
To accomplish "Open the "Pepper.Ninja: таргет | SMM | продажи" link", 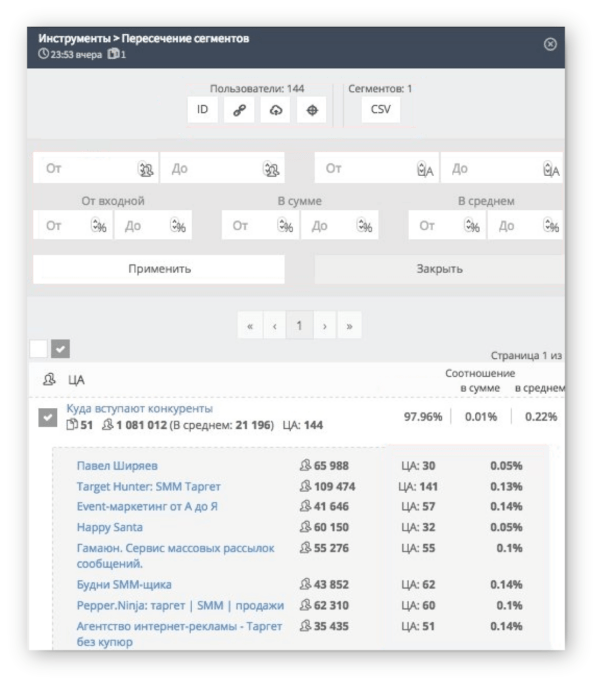I will coord(180,605).
